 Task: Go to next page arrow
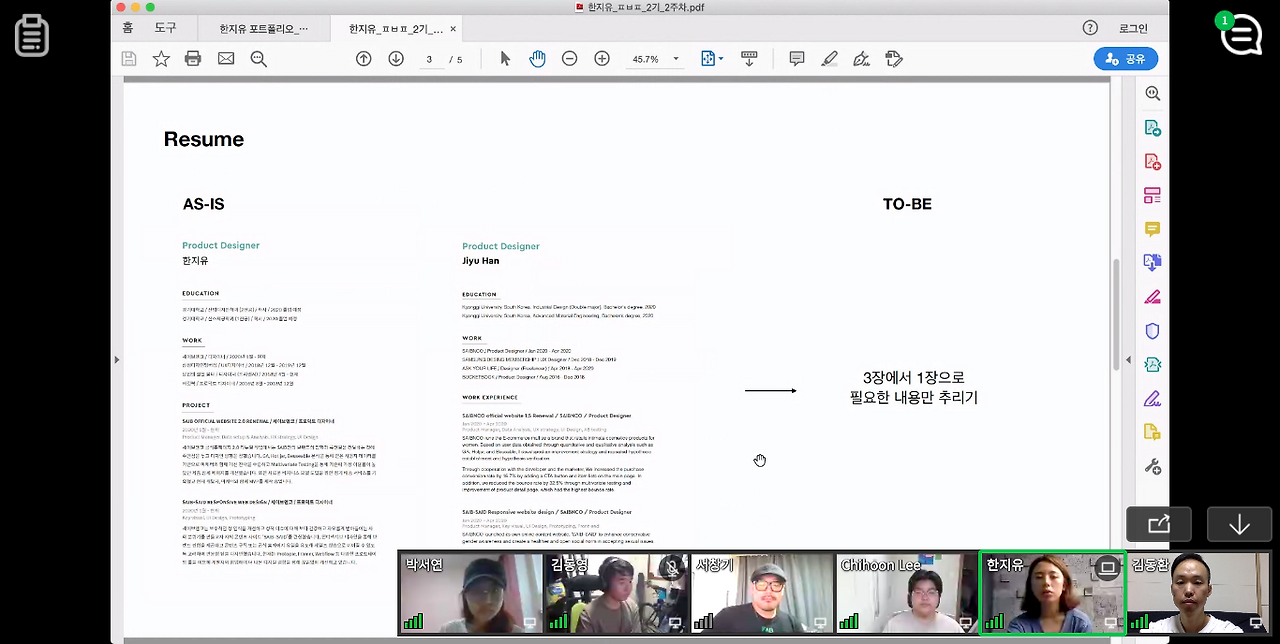tap(396, 59)
